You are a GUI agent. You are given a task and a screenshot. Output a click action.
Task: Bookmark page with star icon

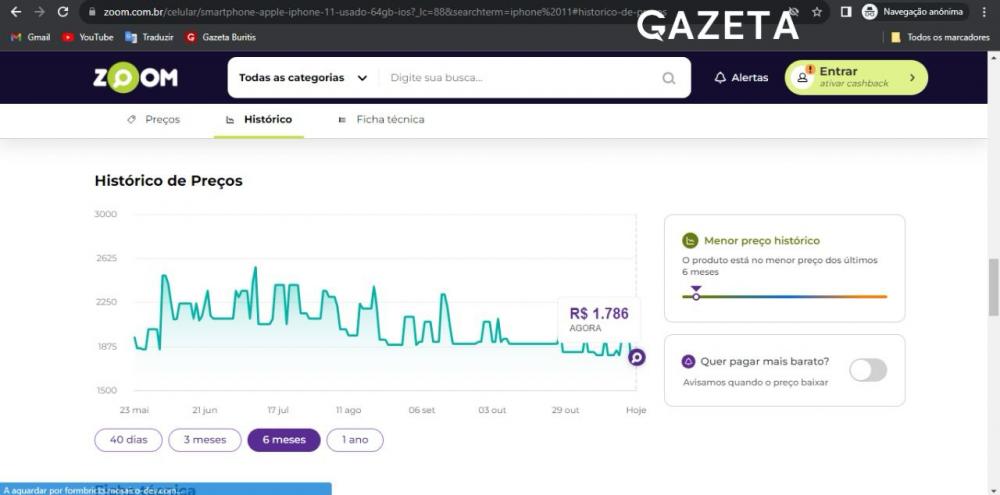(817, 11)
